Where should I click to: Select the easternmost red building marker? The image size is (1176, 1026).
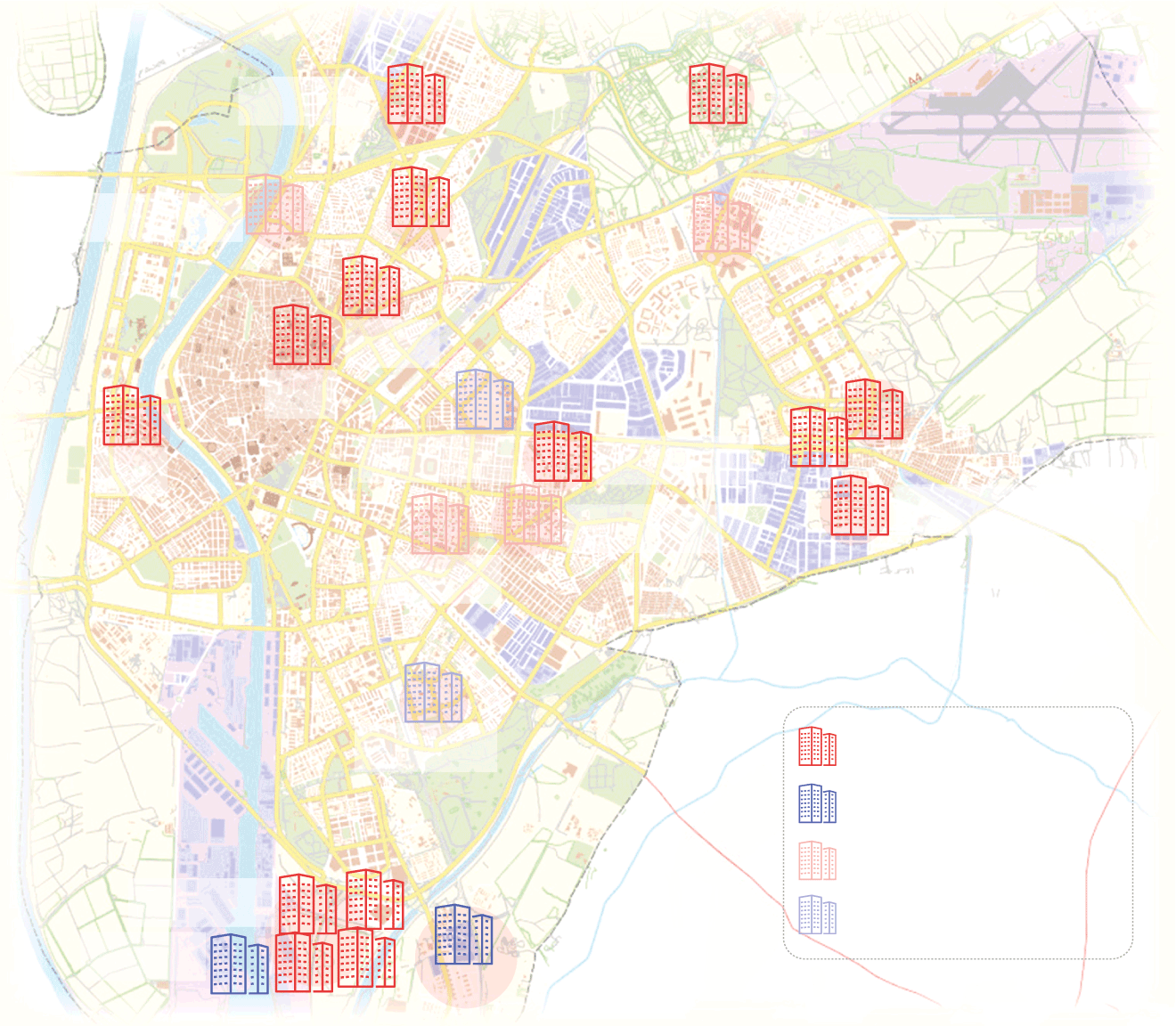click(873, 409)
